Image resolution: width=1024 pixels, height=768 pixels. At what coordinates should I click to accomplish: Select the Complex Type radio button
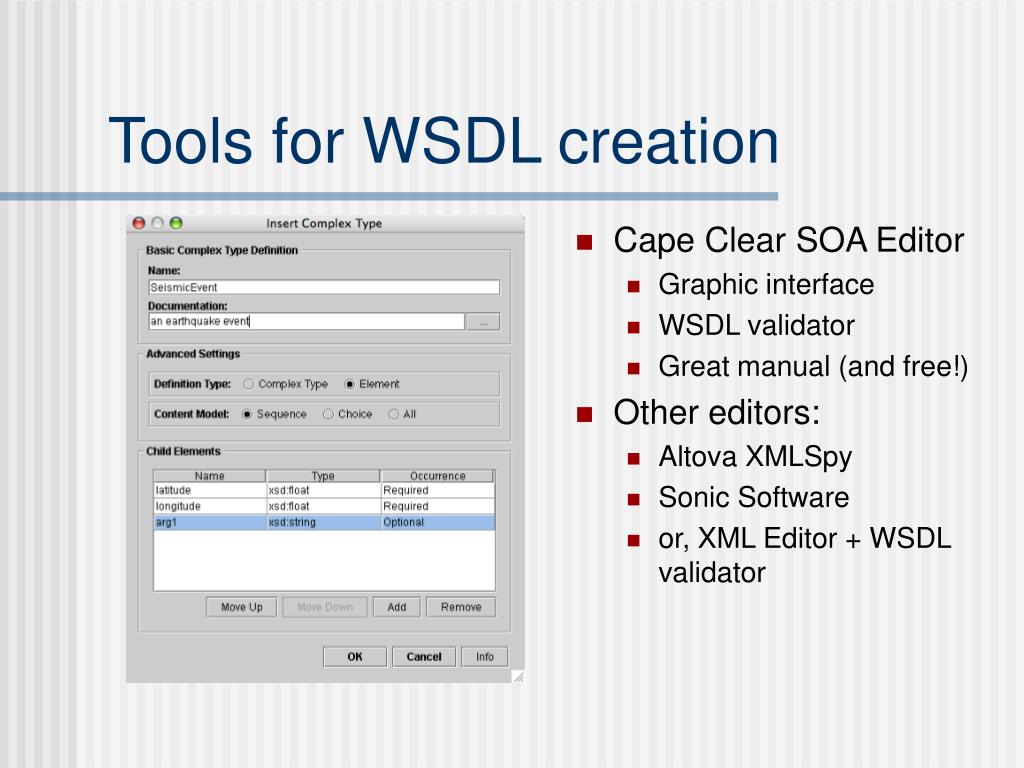click(x=248, y=384)
